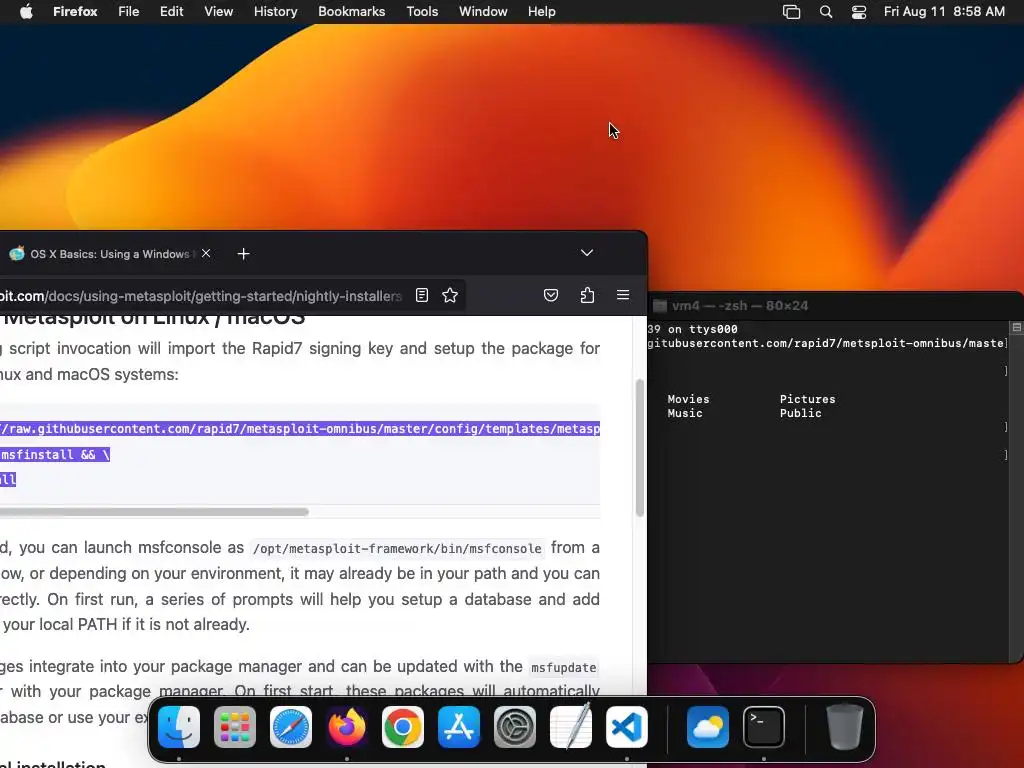
Task: Switch to Firefox in the Dock
Action: tap(347, 727)
